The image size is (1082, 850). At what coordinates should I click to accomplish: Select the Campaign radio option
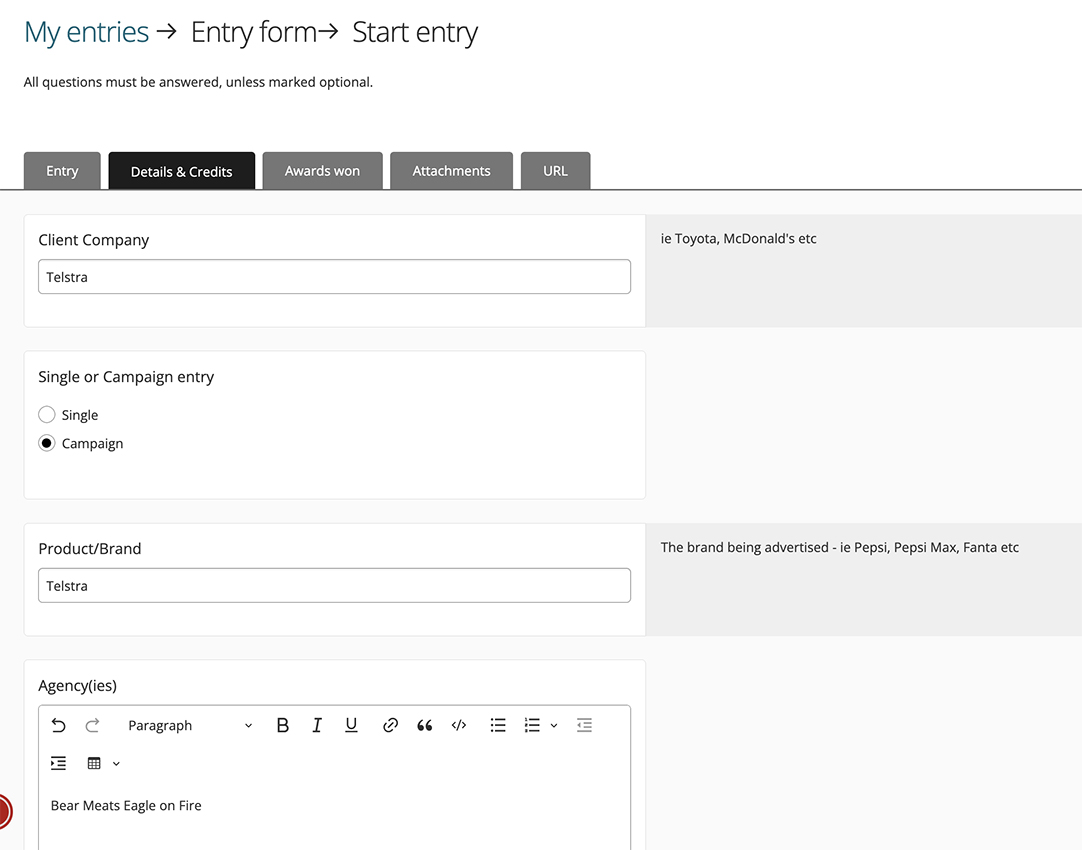pyautogui.click(x=47, y=444)
